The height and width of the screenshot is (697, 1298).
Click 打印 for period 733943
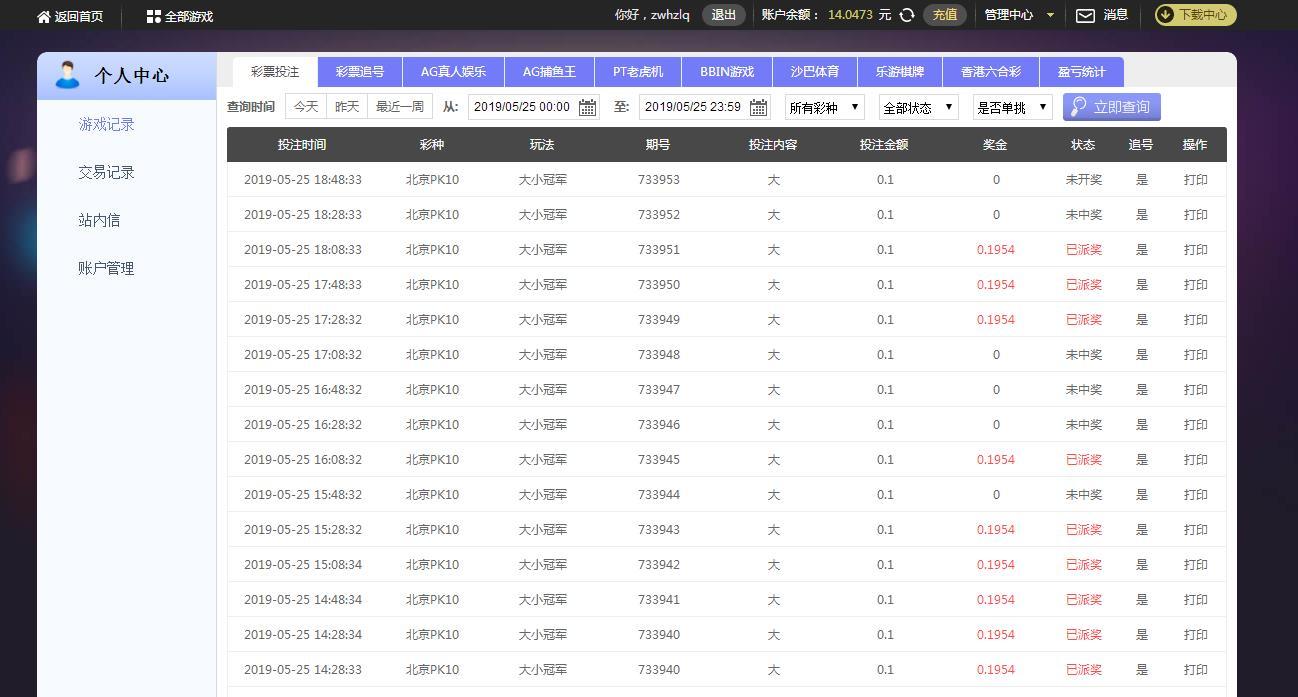point(1195,530)
